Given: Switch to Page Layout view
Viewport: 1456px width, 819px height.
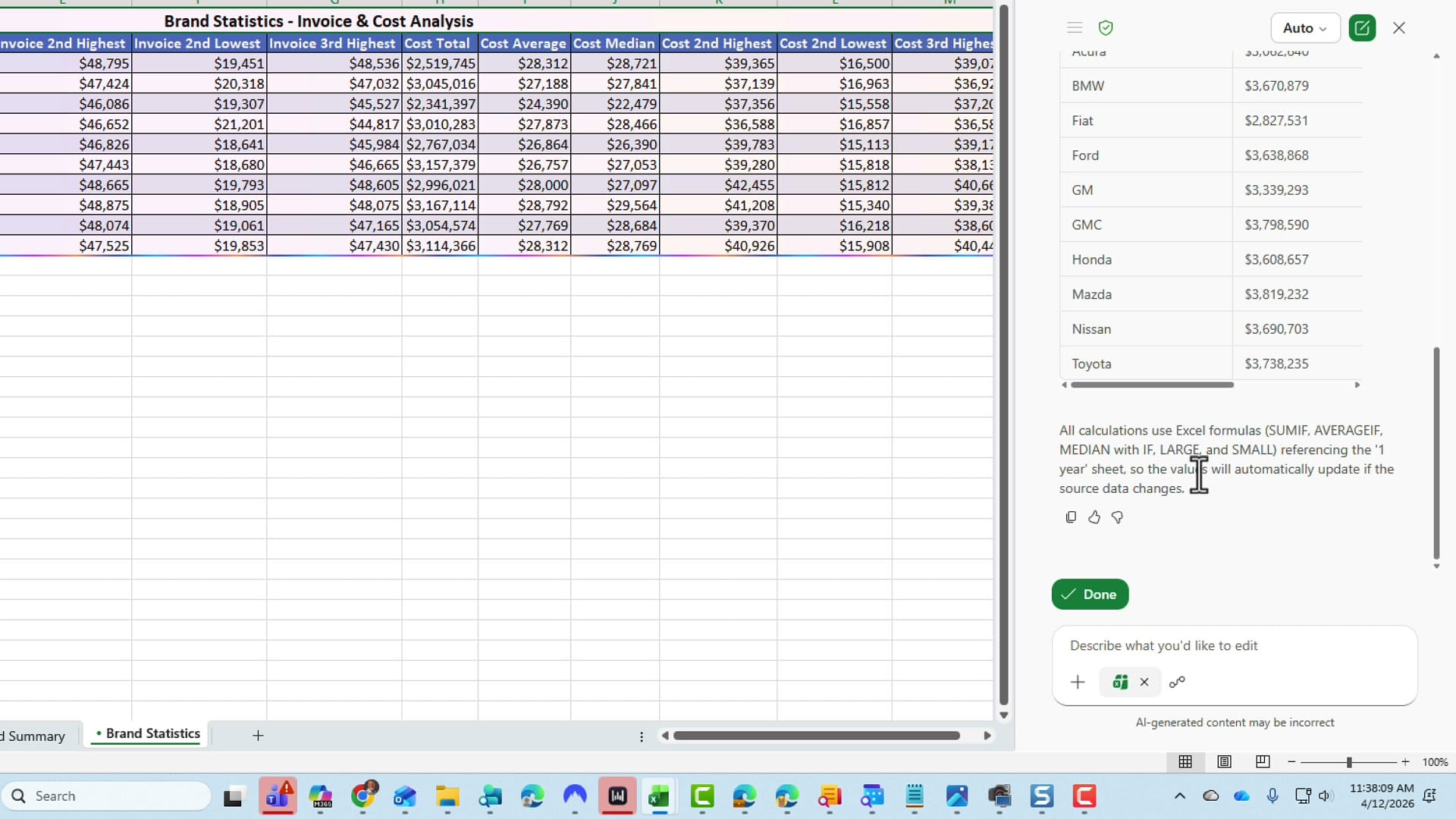Looking at the screenshot, I should point(1224,762).
